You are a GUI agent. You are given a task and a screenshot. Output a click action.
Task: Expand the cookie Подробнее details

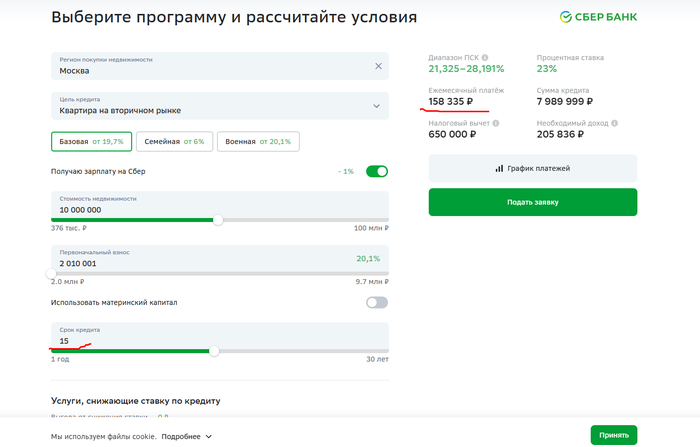(187, 436)
